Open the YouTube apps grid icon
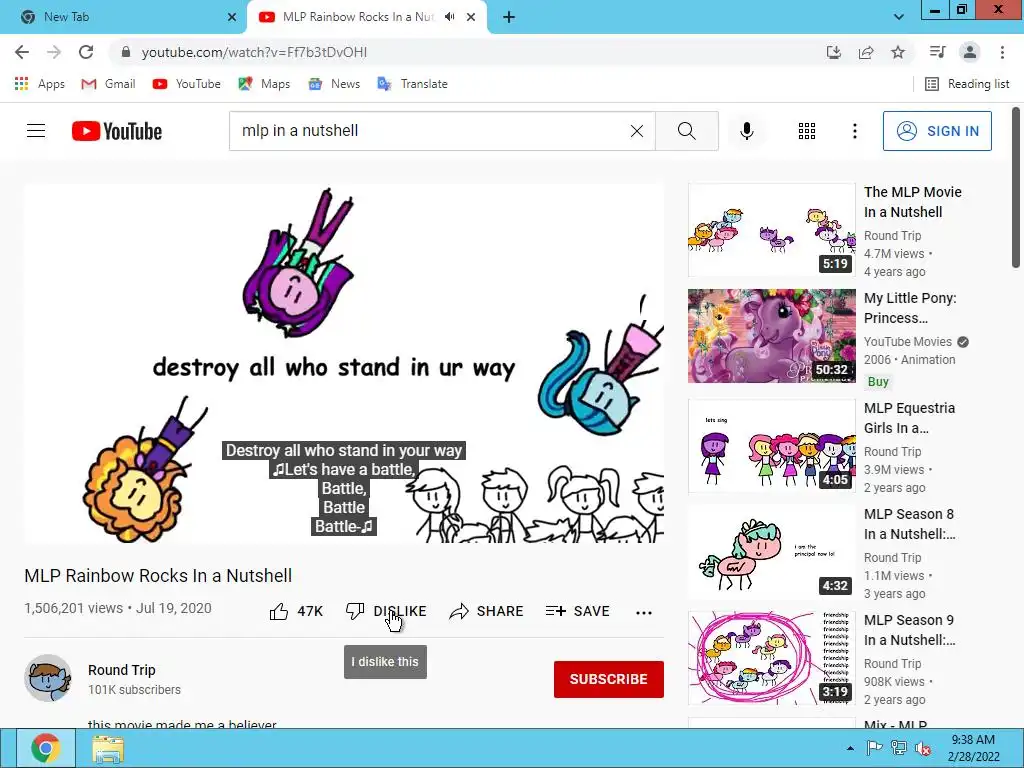The height and width of the screenshot is (768, 1024). click(x=807, y=131)
